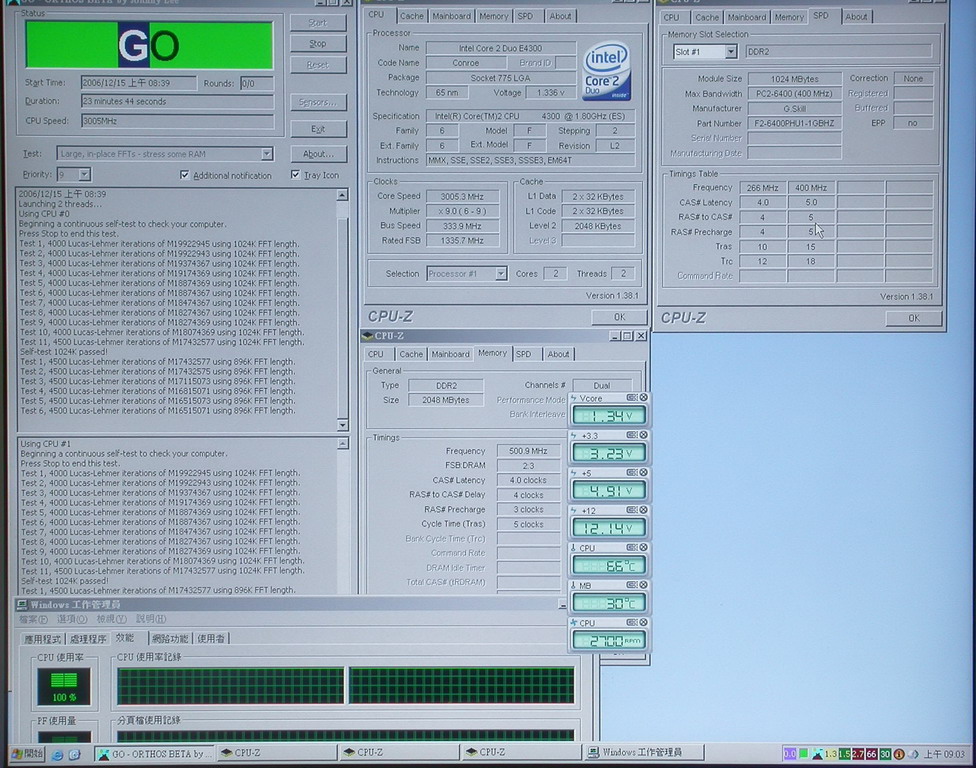976x768 pixels.
Task: Open settings on the +12 voltage widget
Action: pos(632,510)
